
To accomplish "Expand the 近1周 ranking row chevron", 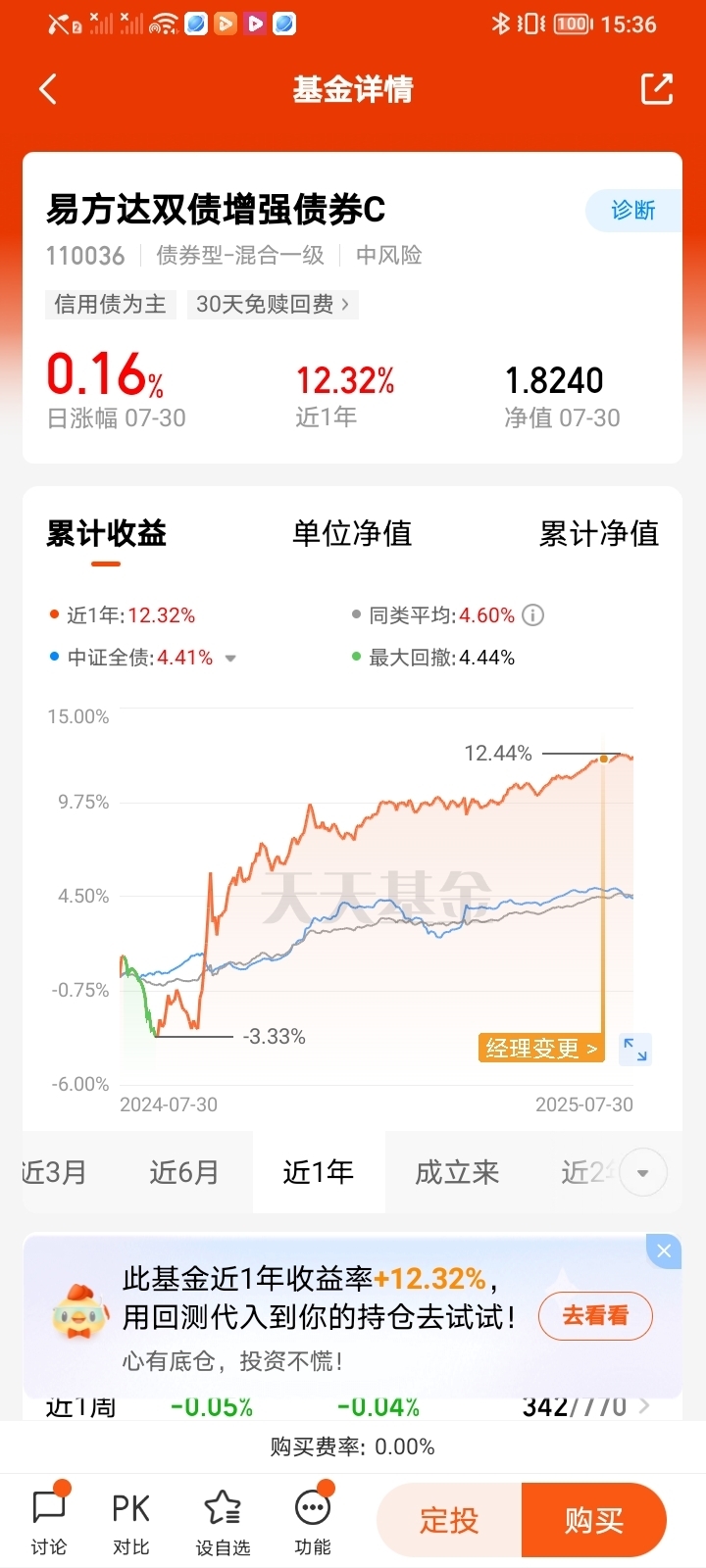I will click(645, 1406).
